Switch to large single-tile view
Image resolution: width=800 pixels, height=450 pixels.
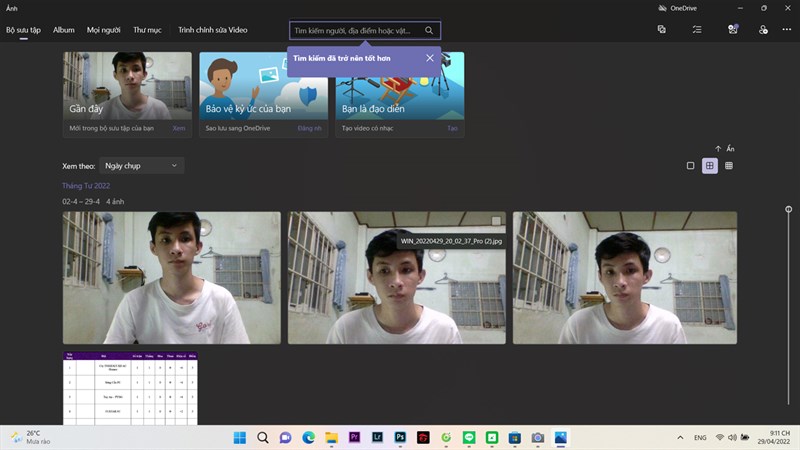(x=690, y=166)
